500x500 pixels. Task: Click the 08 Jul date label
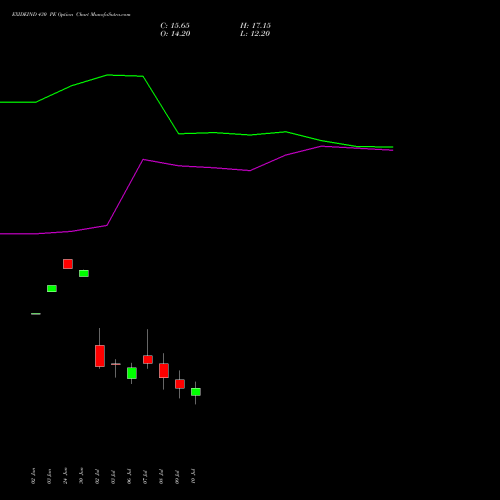pos(161,476)
